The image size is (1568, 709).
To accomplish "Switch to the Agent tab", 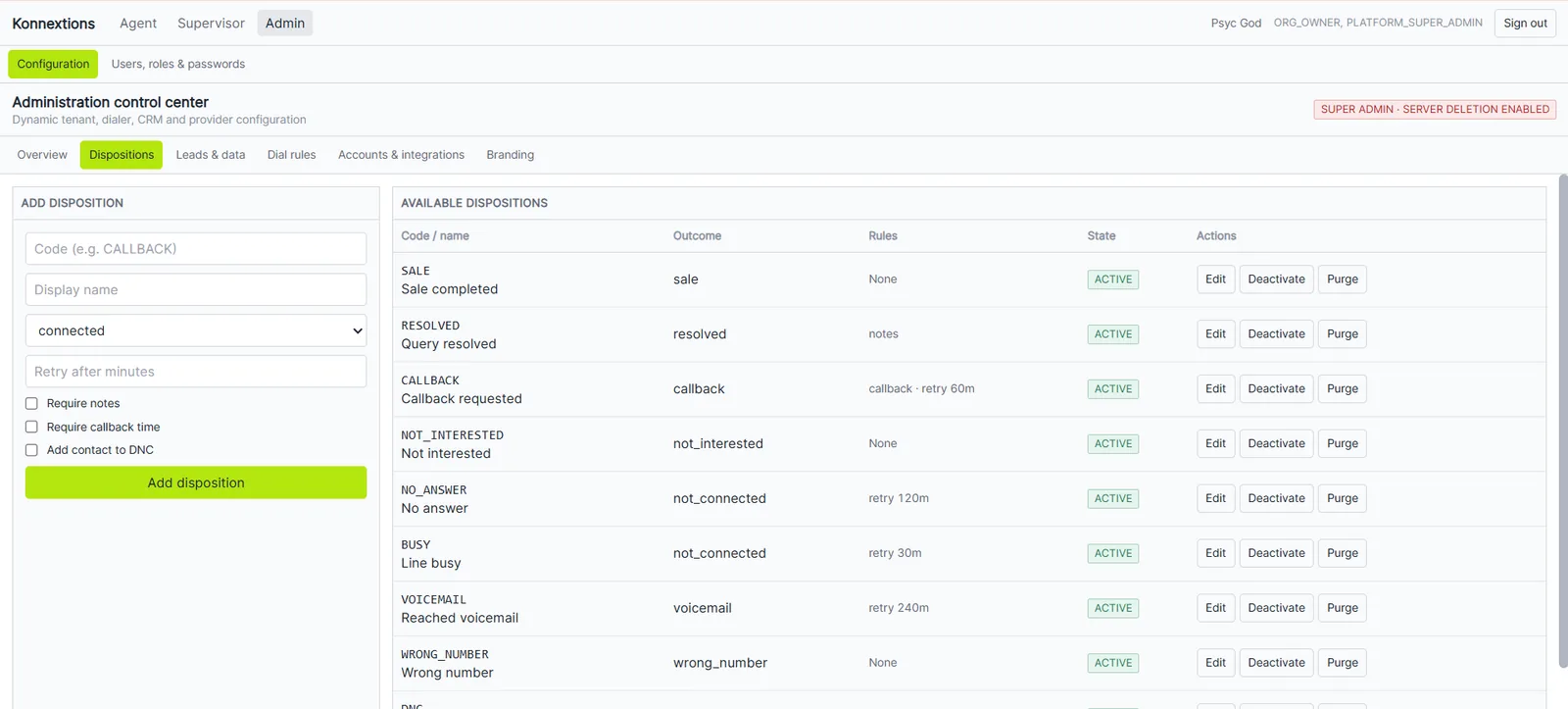I will tap(138, 24).
